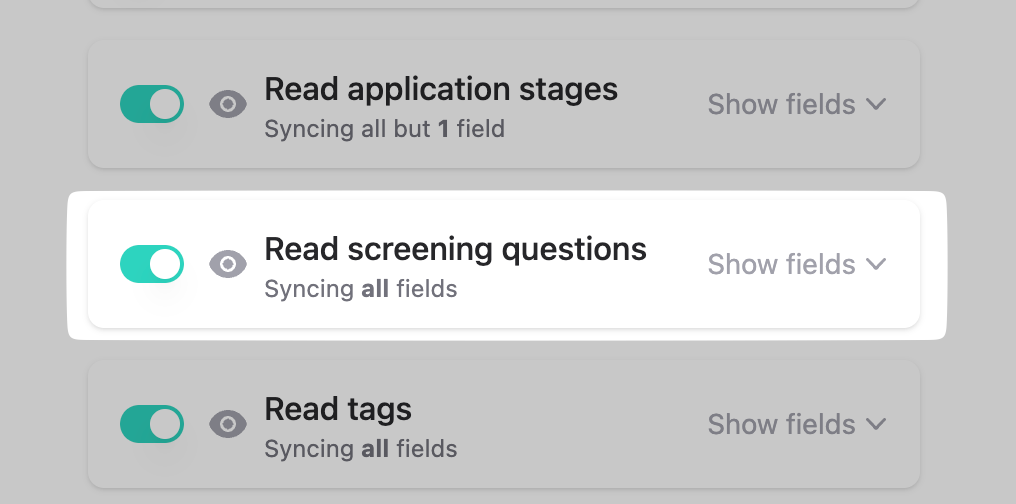This screenshot has width=1016, height=504.
Task: Click "Syncing all fields" under Read screening questions
Action: 360,289
